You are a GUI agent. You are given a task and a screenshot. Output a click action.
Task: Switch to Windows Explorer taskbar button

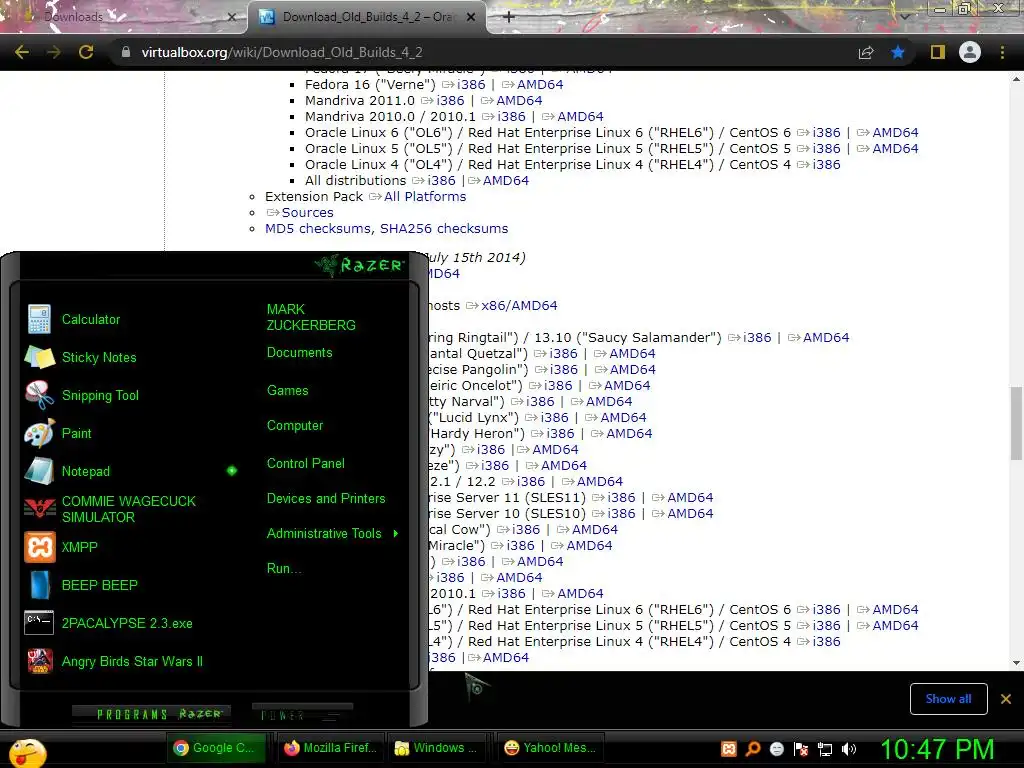tap(438, 748)
